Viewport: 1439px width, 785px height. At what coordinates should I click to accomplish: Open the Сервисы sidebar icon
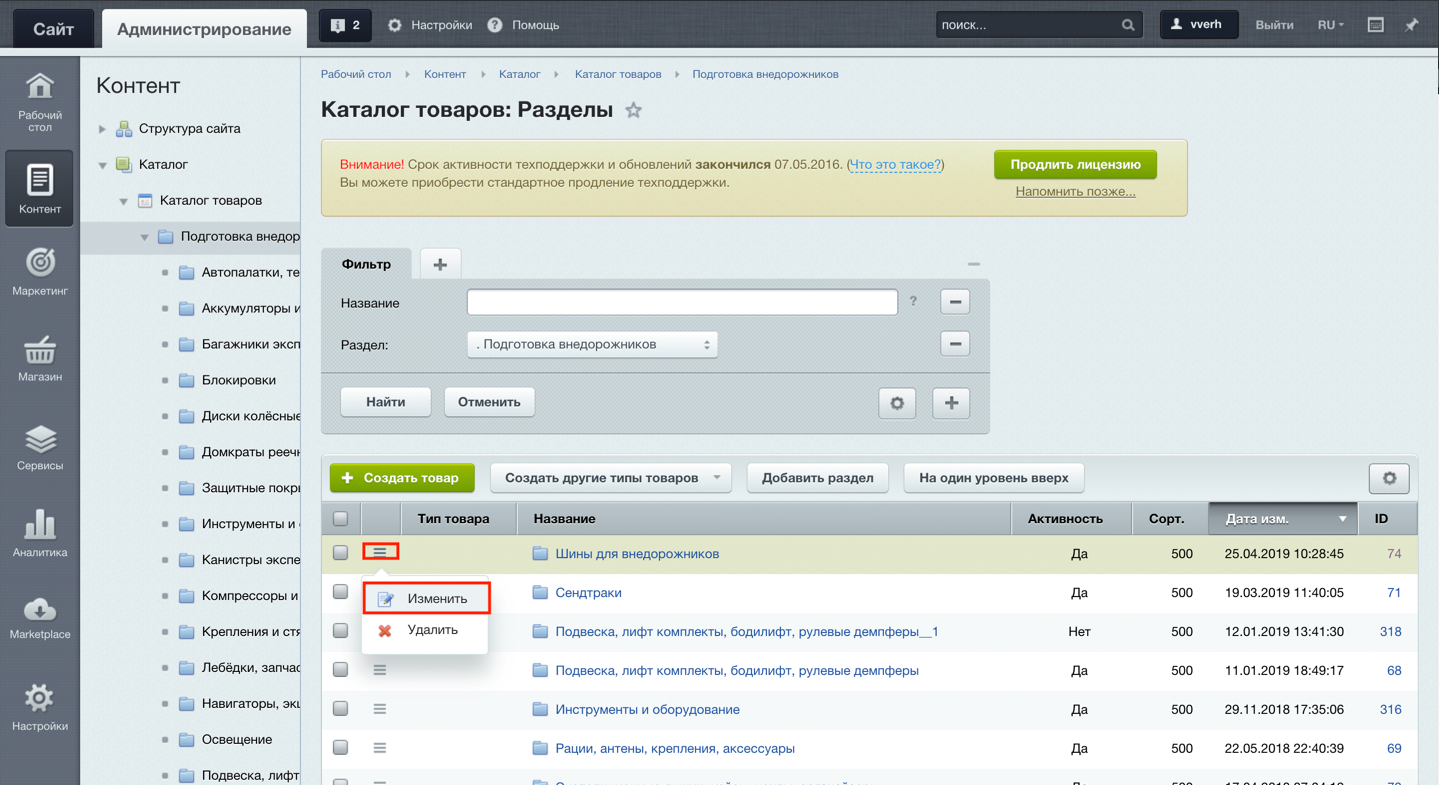click(x=40, y=447)
